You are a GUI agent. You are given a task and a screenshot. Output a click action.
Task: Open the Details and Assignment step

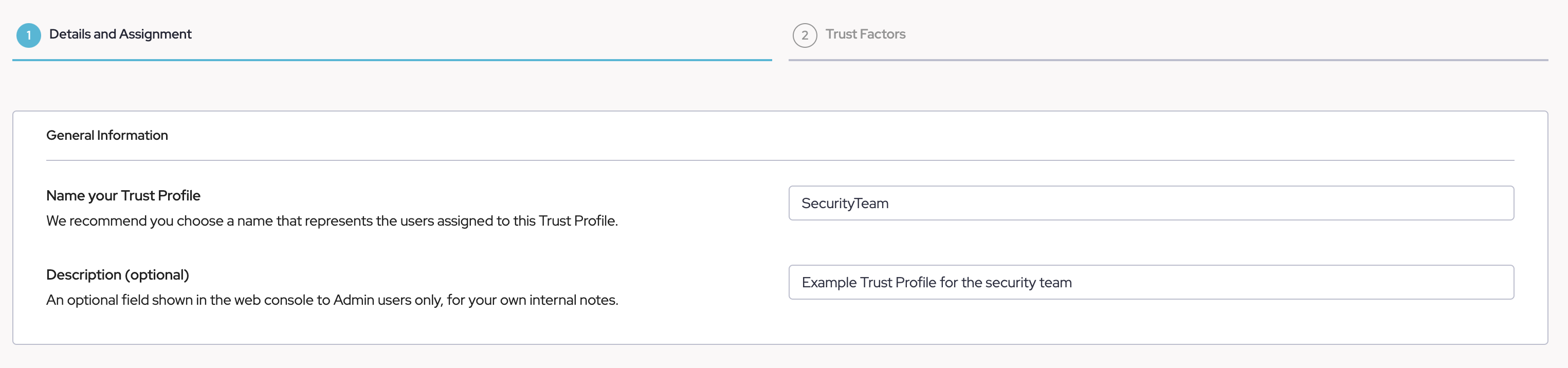pyautogui.click(x=120, y=34)
